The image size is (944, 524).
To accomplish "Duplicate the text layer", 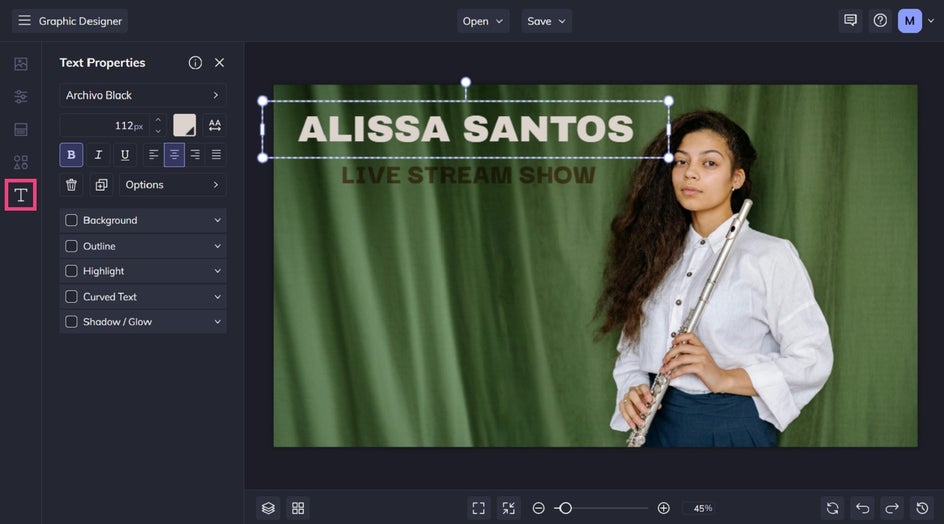I will tap(101, 185).
